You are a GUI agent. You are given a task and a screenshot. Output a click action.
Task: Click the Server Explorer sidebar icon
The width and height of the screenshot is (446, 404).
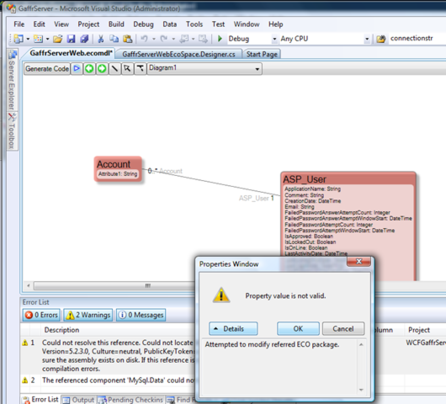(x=12, y=55)
